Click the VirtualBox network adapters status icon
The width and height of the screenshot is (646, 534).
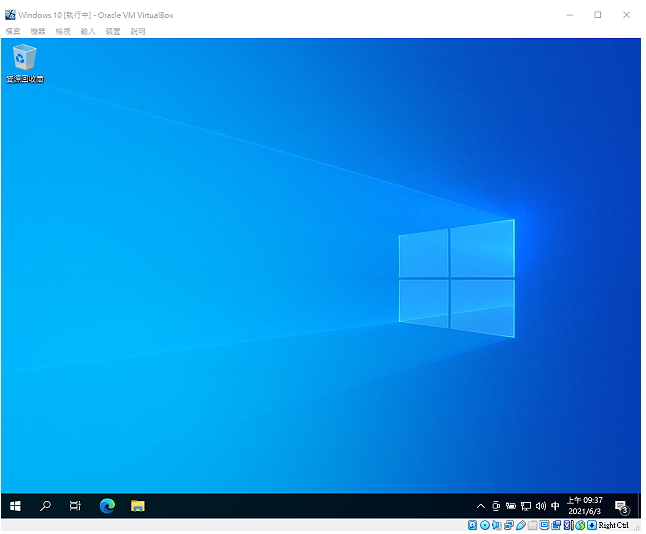[x=509, y=525]
